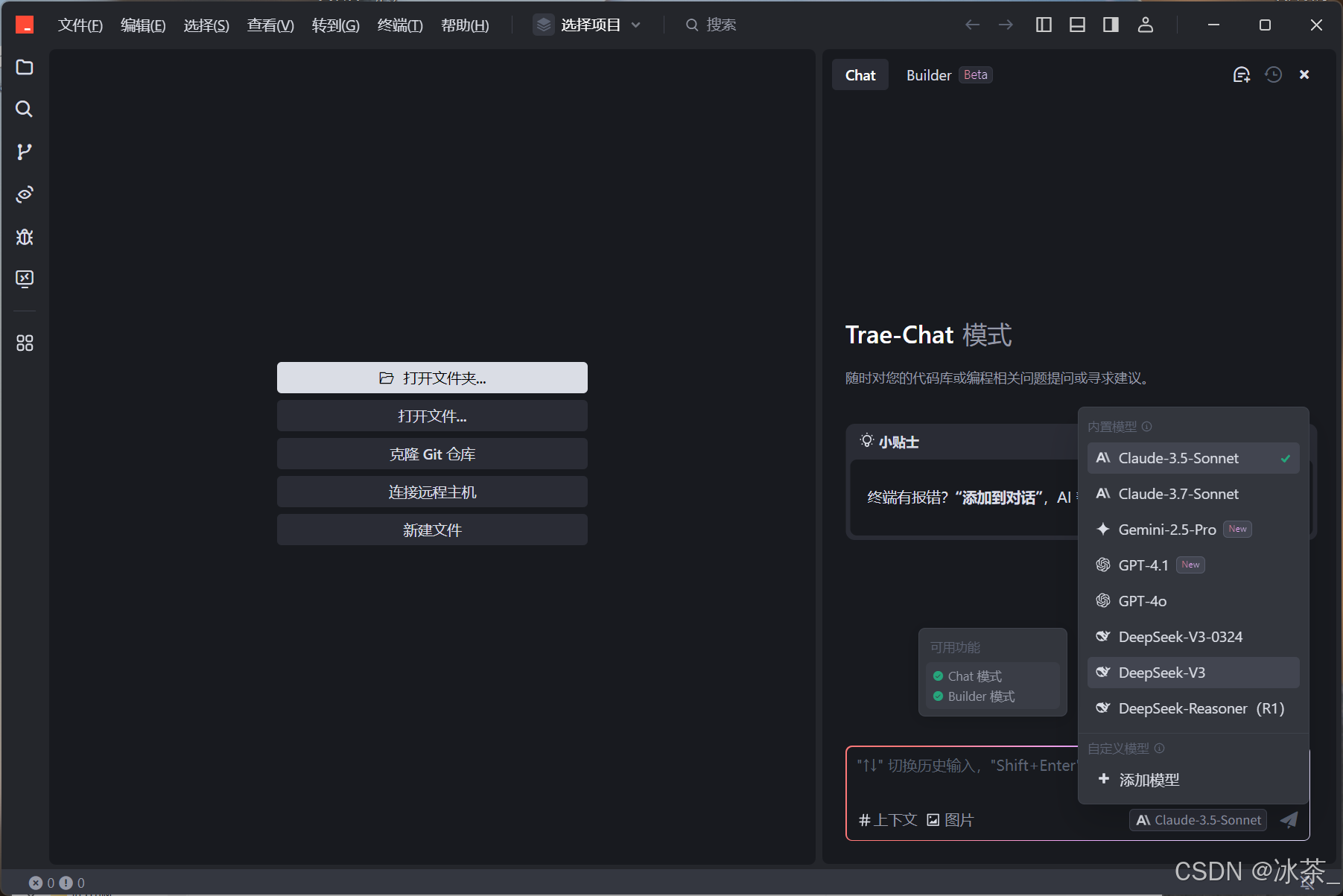
Task: Click the warnings count status icon
Action: 72,883
